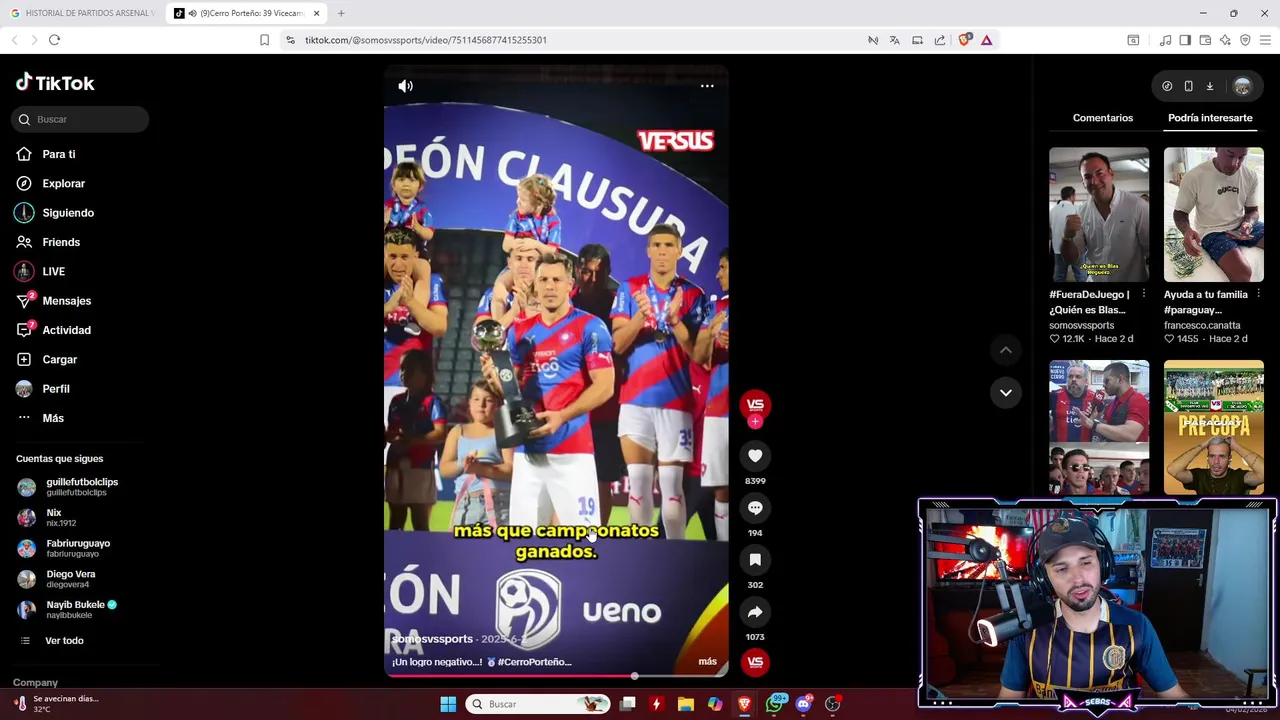Open the PRE COPA video thumbnail
1280x720 pixels.
1214,428
